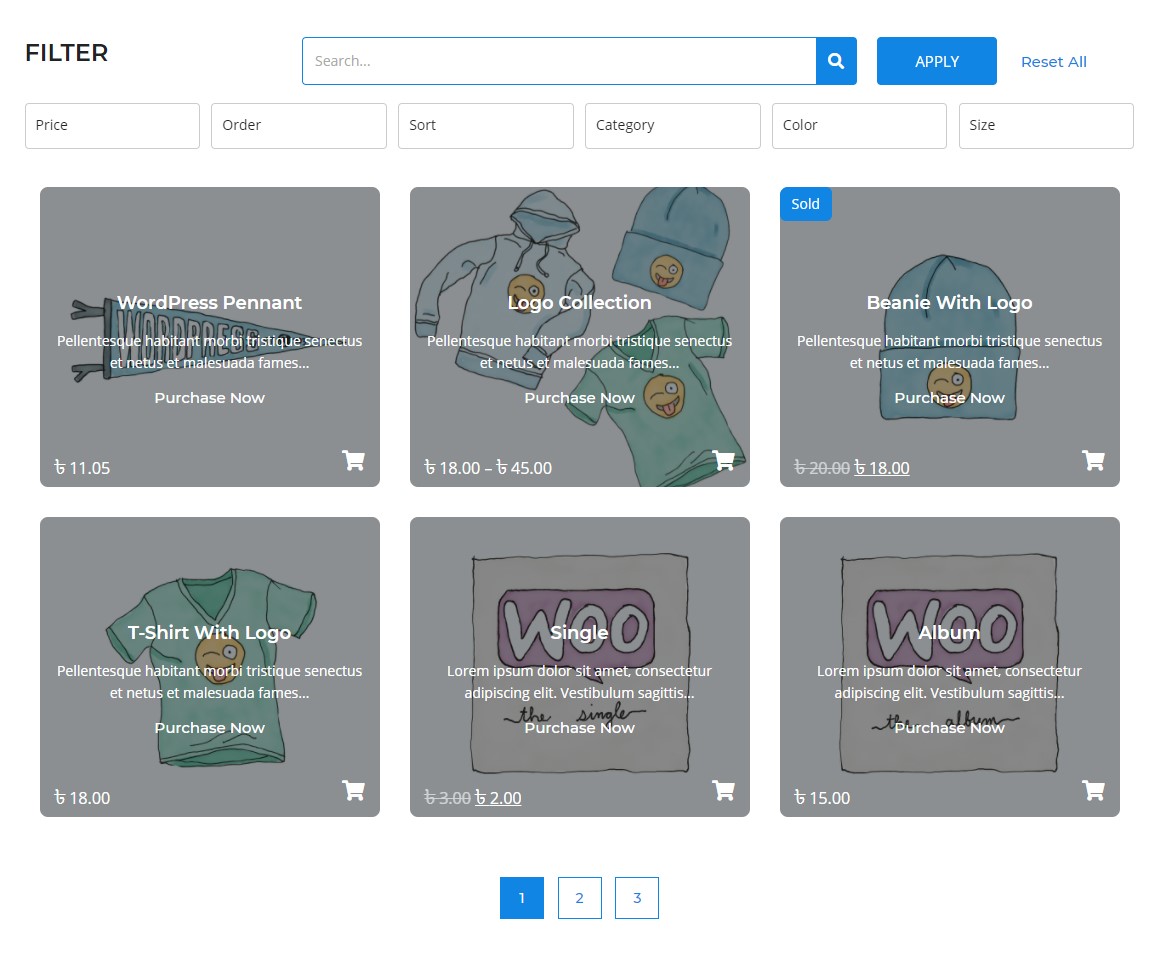Open the Size filter dropdown
Viewport: 1160px width, 960px height.
pos(1046,126)
